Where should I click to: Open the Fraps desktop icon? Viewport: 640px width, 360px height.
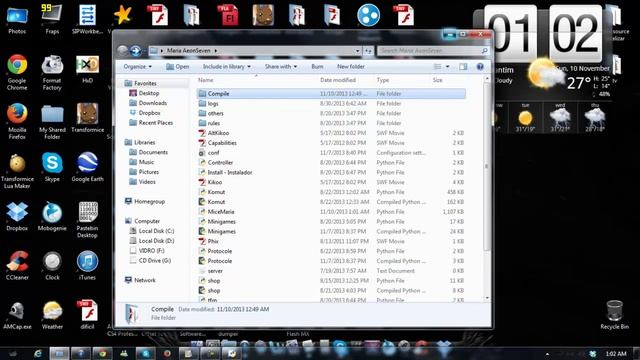click(x=52, y=19)
